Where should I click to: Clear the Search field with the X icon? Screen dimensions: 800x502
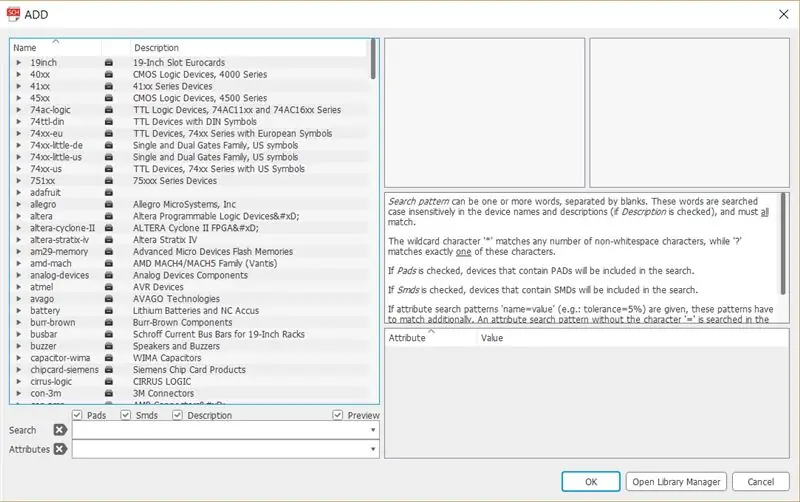click(60, 430)
